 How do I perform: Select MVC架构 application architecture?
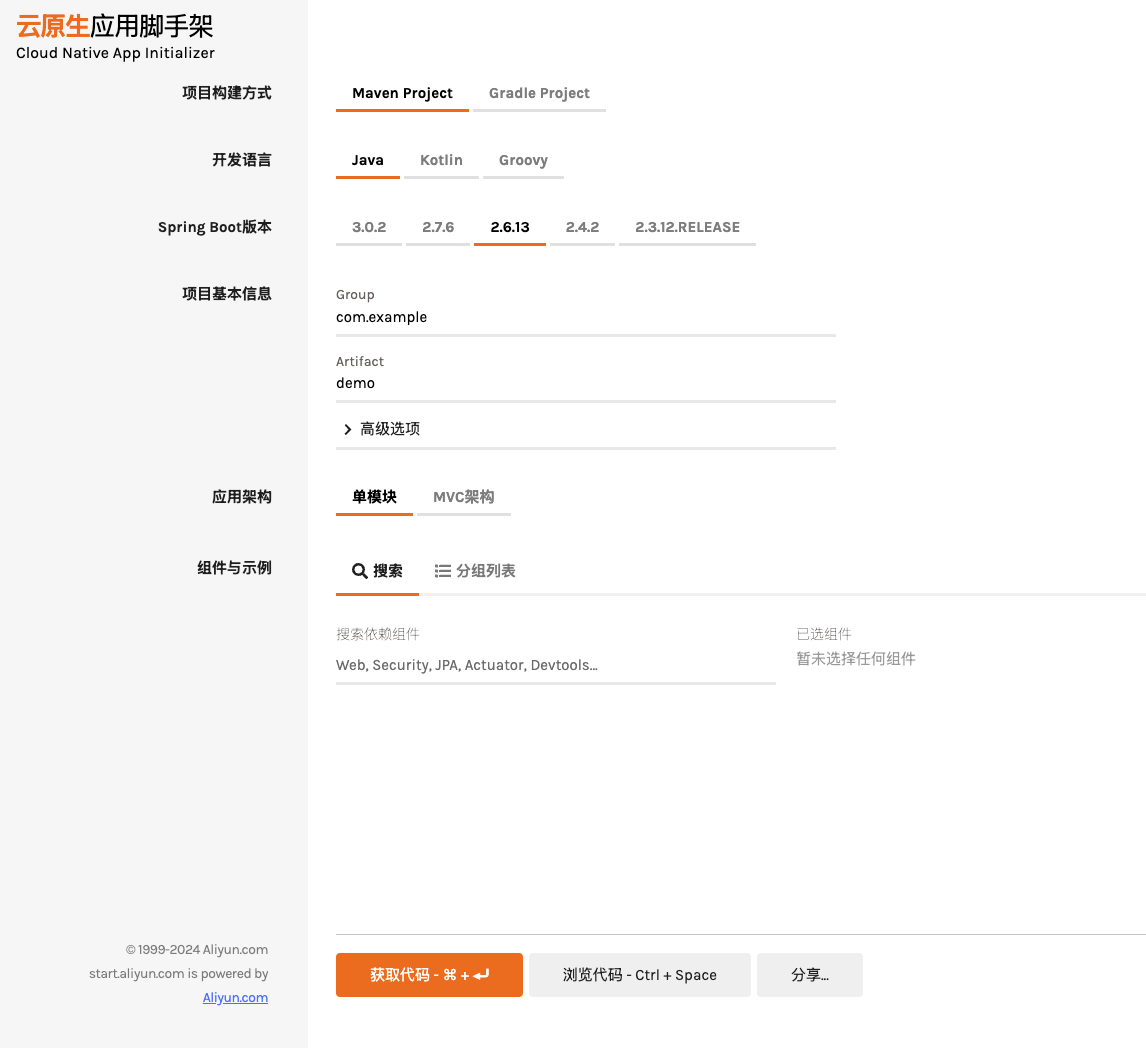point(463,498)
